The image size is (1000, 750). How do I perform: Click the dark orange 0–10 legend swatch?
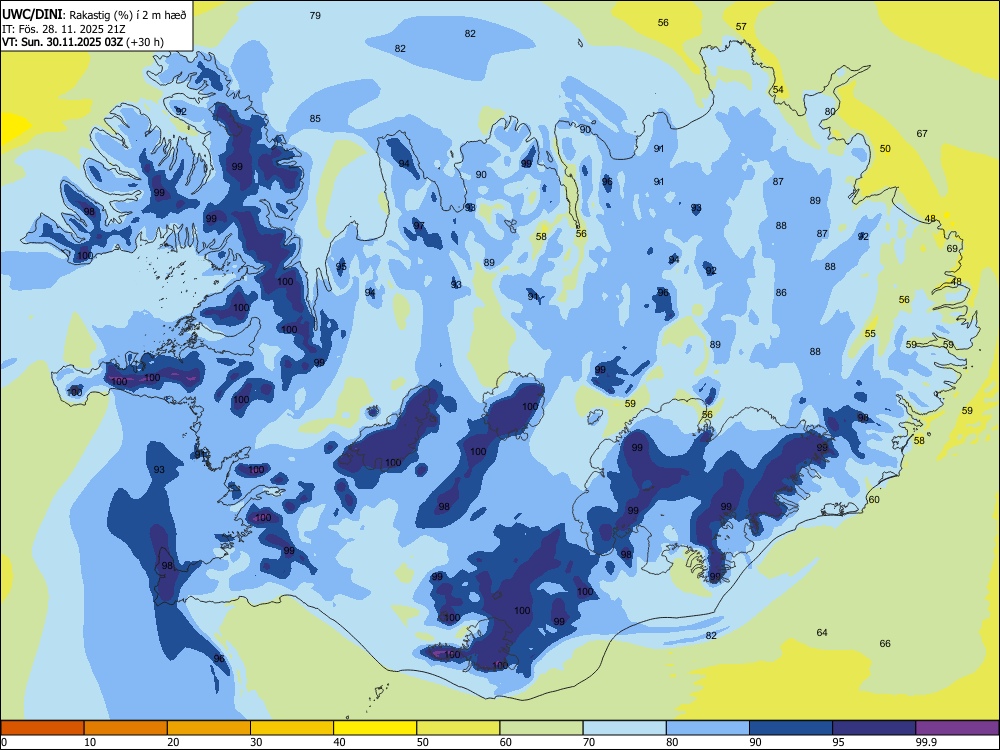pyautogui.click(x=42, y=728)
